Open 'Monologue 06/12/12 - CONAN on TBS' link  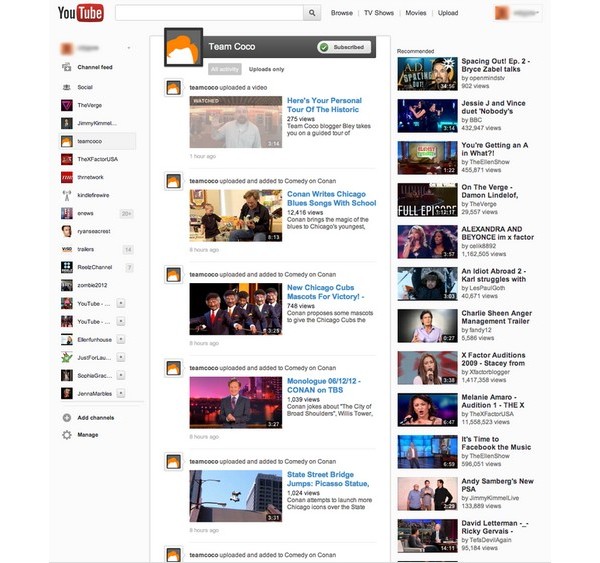(324, 385)
